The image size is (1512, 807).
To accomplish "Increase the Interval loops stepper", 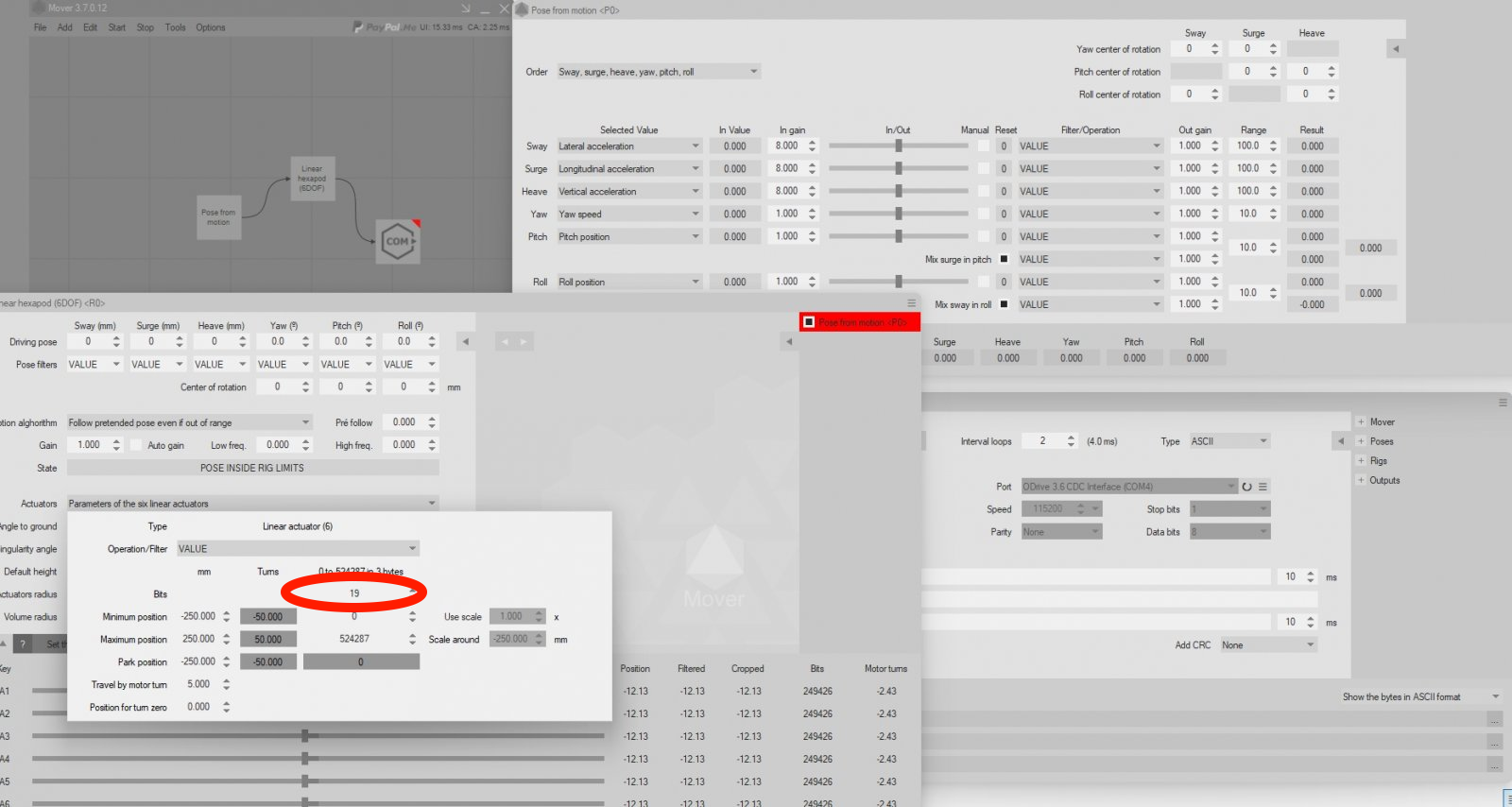I will [x=1072, y=438].
